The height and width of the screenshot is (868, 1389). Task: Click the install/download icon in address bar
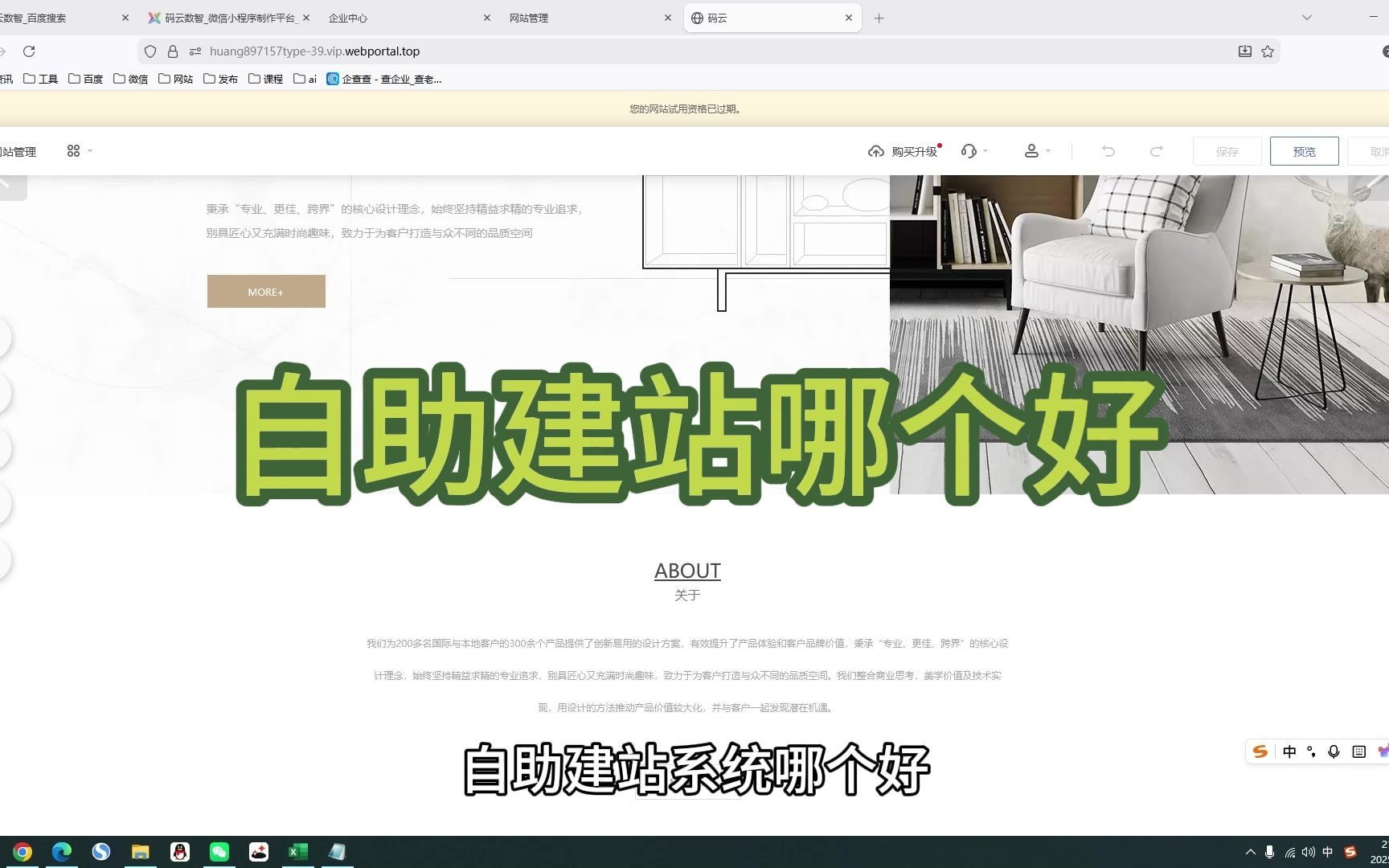[1244, 51]
